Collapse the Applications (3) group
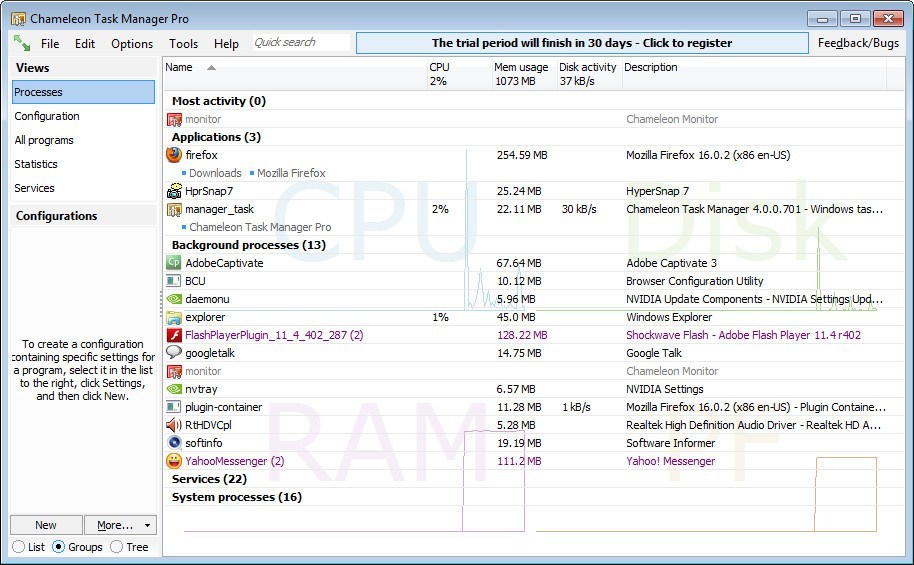This screenshot has height=565, width=914. [x=216, y=137]
